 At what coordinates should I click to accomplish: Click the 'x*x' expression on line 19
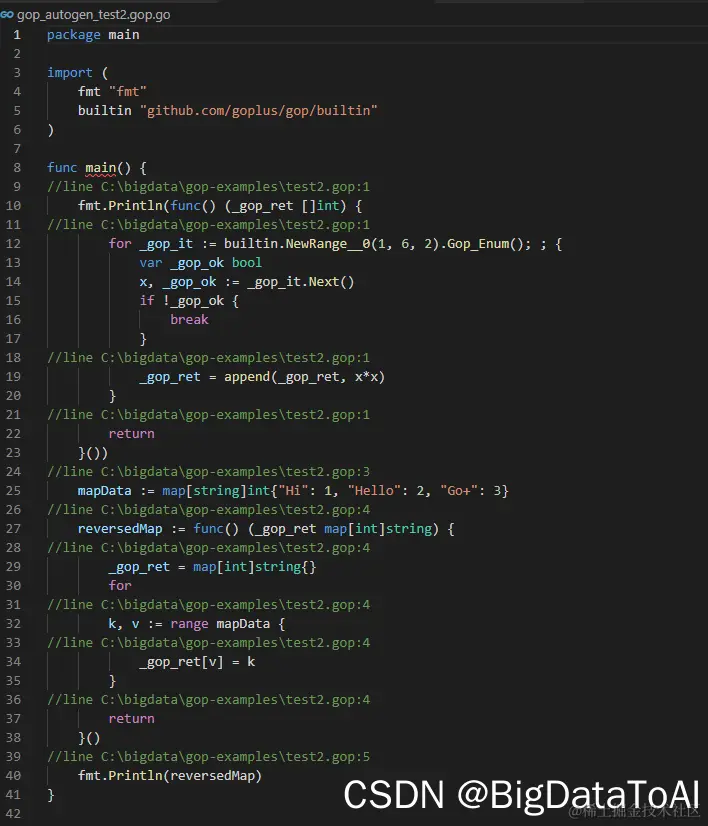pyautogui.click(x=366, y=377)
